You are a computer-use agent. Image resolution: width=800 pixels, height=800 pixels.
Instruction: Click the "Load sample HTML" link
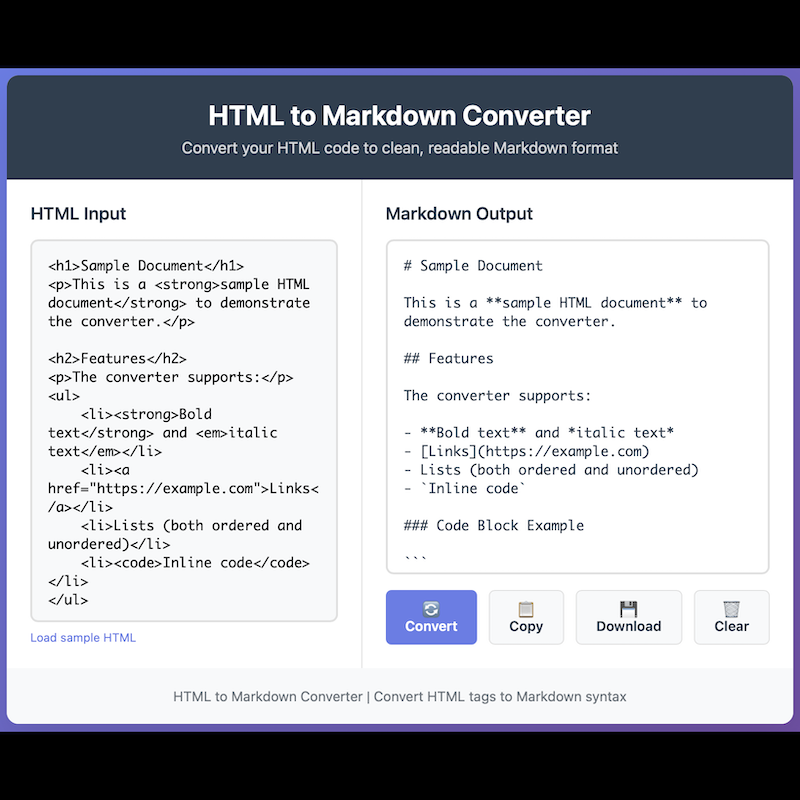pos(83,638)
